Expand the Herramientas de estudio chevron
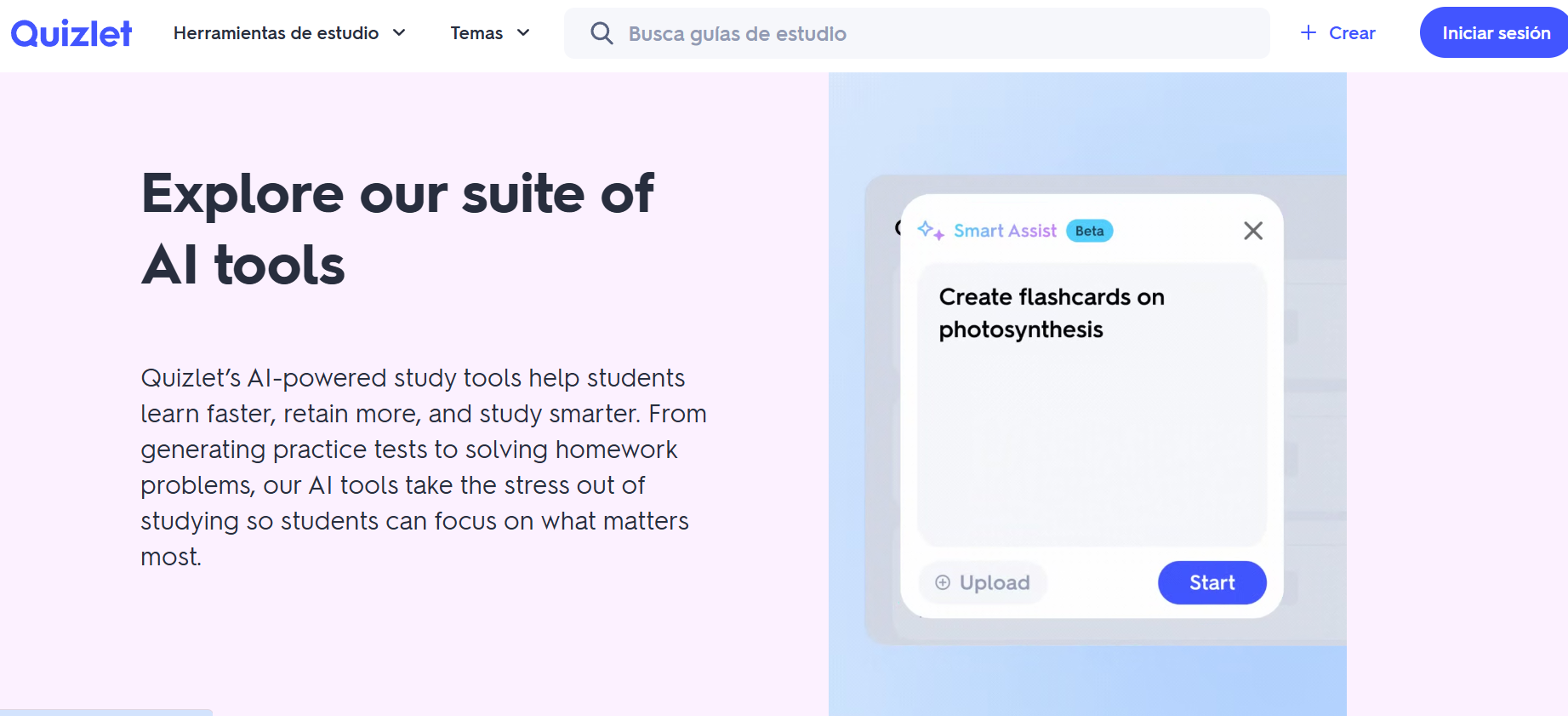The image size is (1568, 716). point(399,32)
